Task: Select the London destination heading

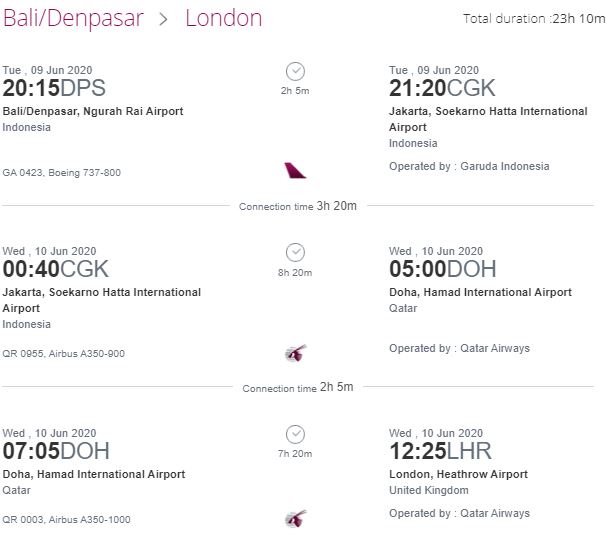Action: [224, 18]
